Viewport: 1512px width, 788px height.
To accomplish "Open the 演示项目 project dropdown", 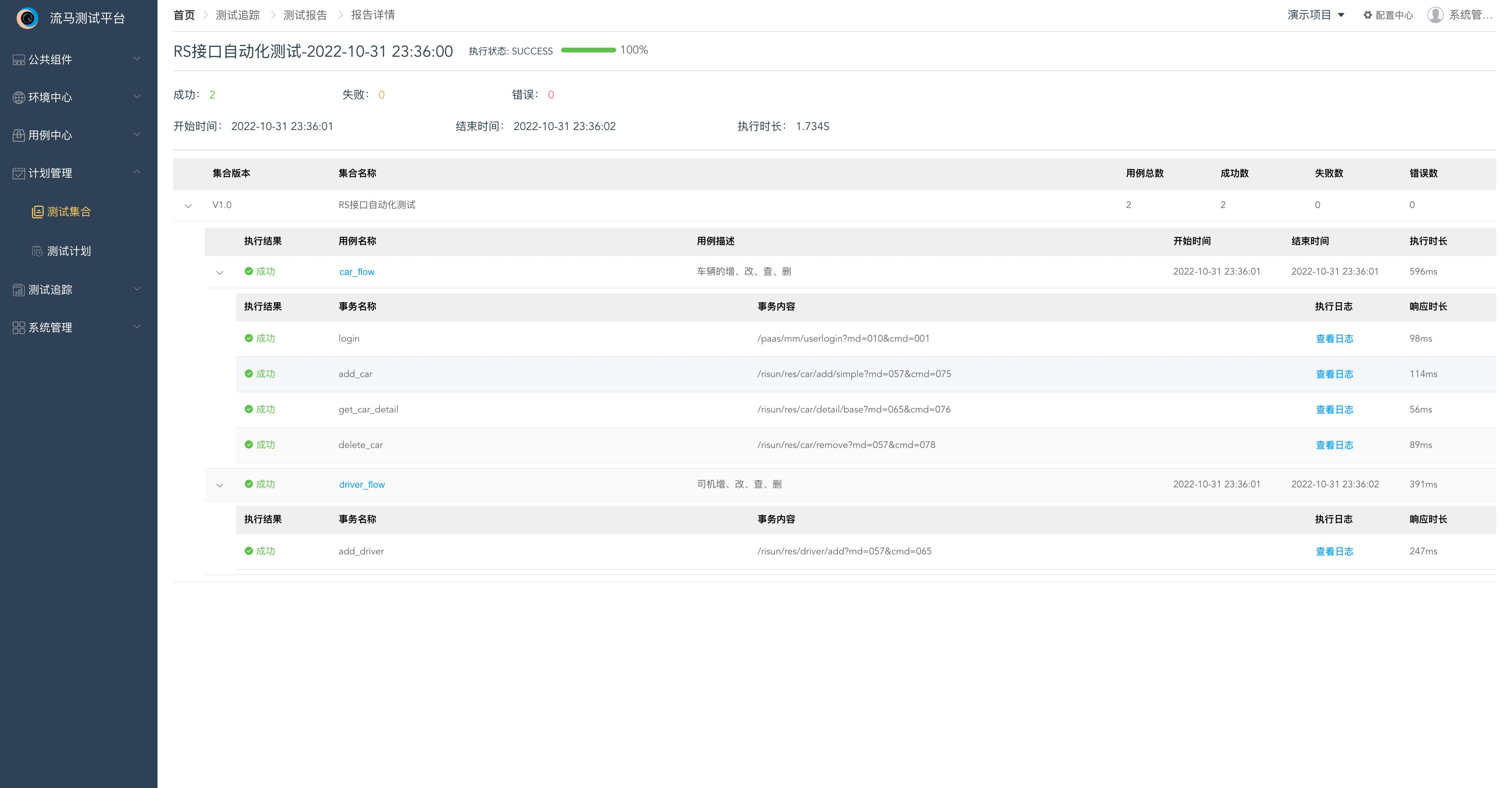I will 1316,15.
